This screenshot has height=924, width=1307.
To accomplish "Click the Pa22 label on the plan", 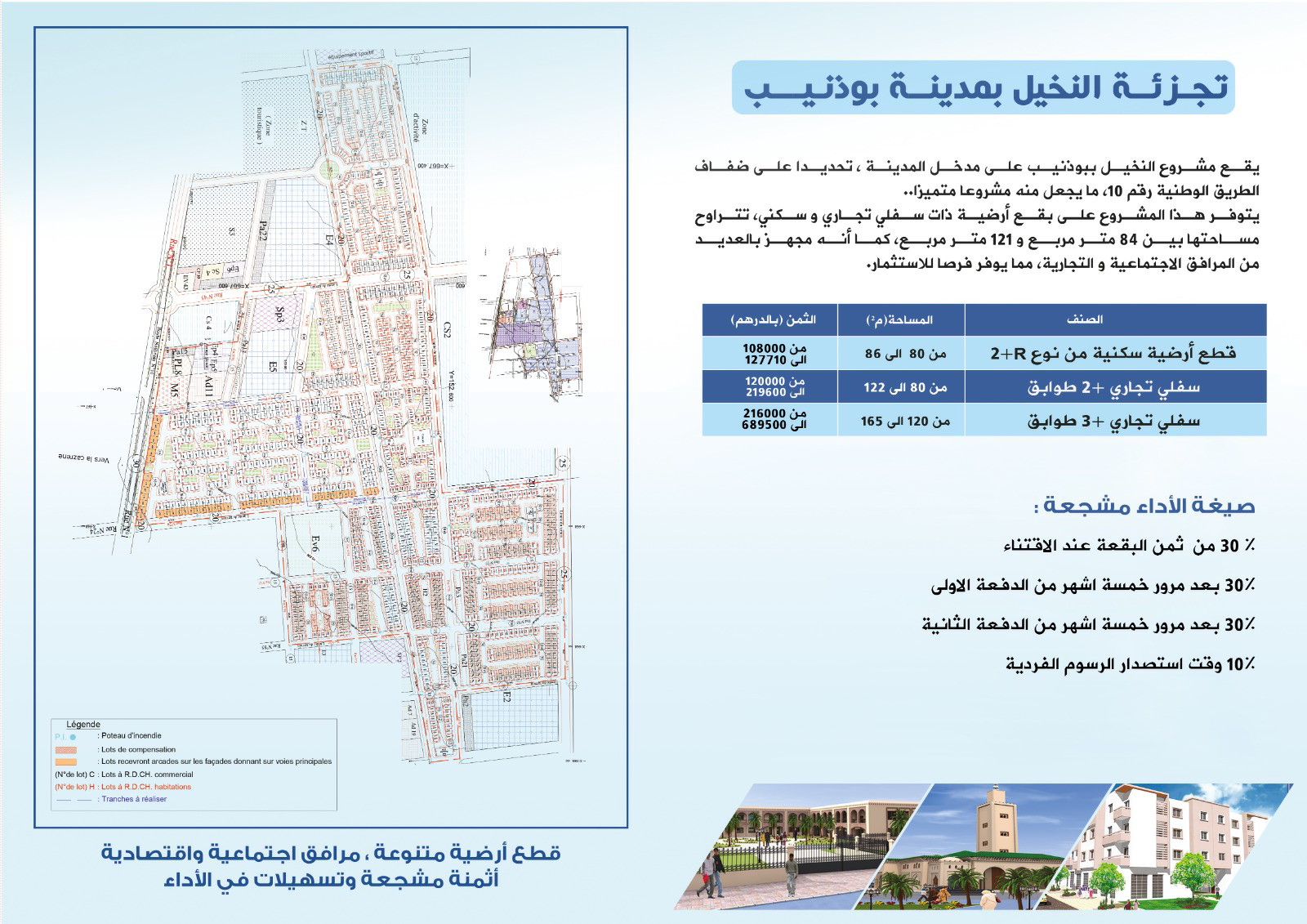I will point(264,230).
